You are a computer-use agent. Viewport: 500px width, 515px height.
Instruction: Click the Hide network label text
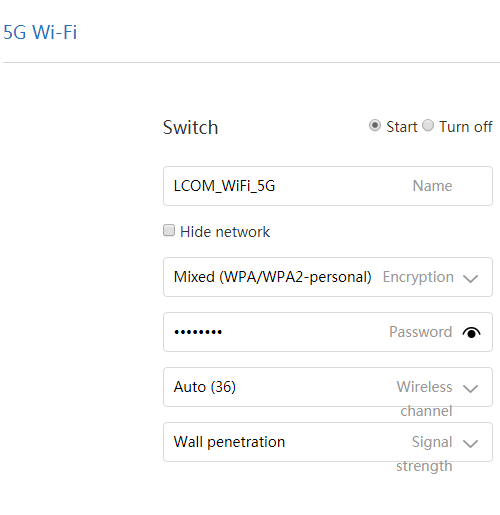pyautogui.click(x=225, y=232)
